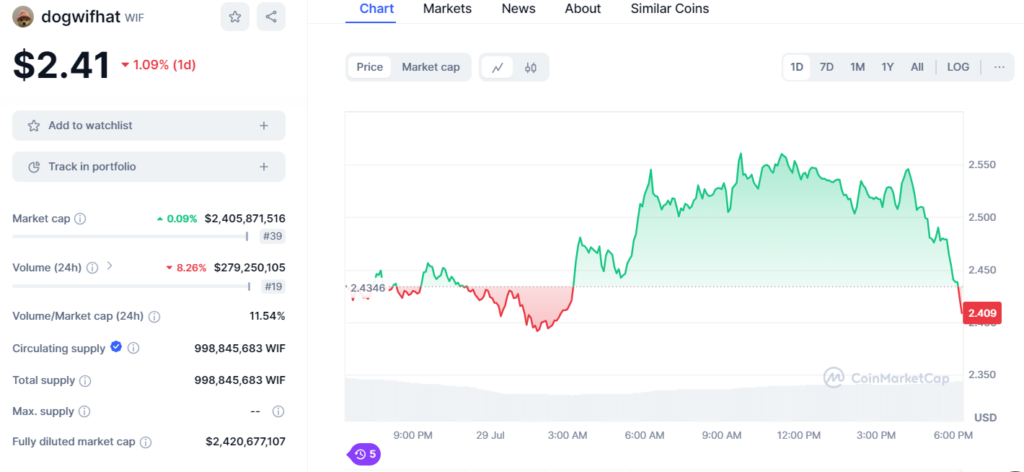Viewport: 1024px width, 472px height.
Task: Switch to line chart view
Action: pyautogui.click(x=498, y=67)
